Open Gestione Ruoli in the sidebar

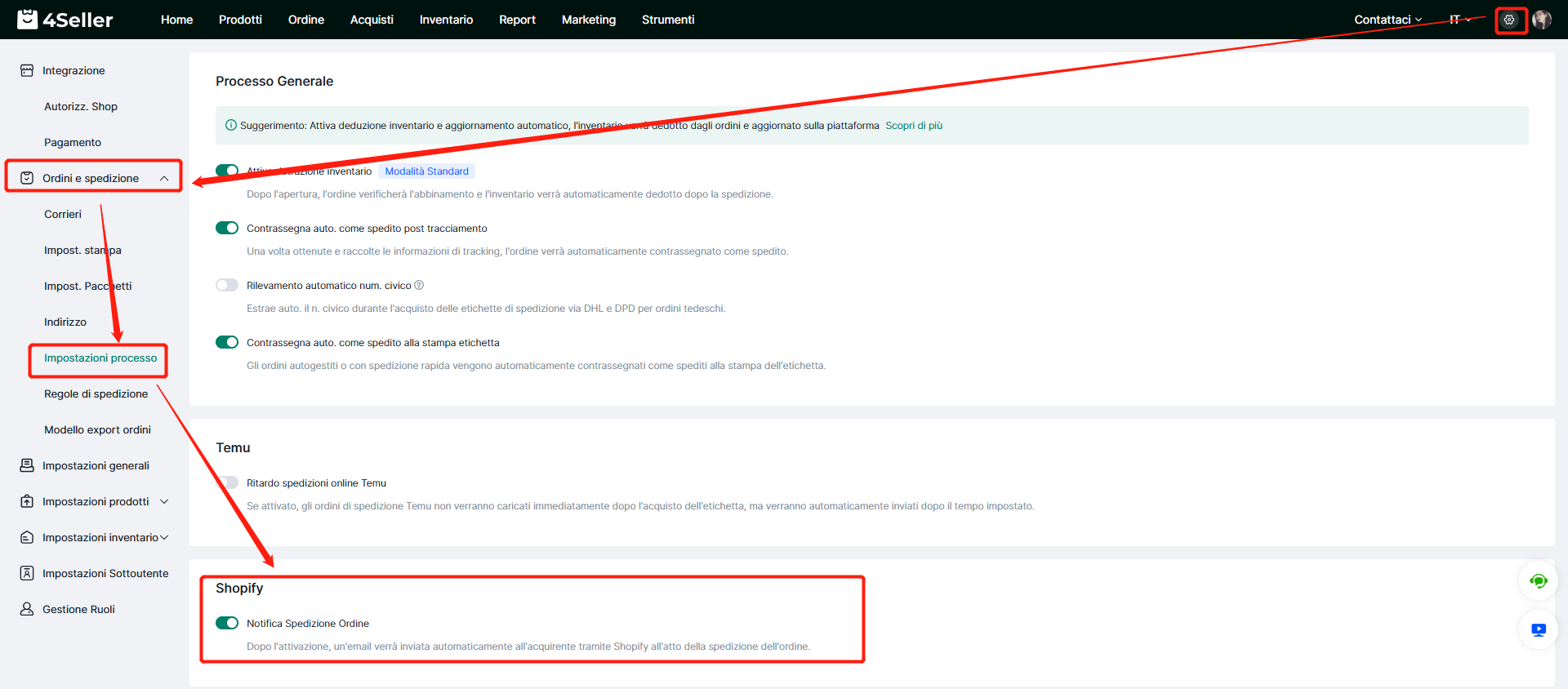(78, 609)
